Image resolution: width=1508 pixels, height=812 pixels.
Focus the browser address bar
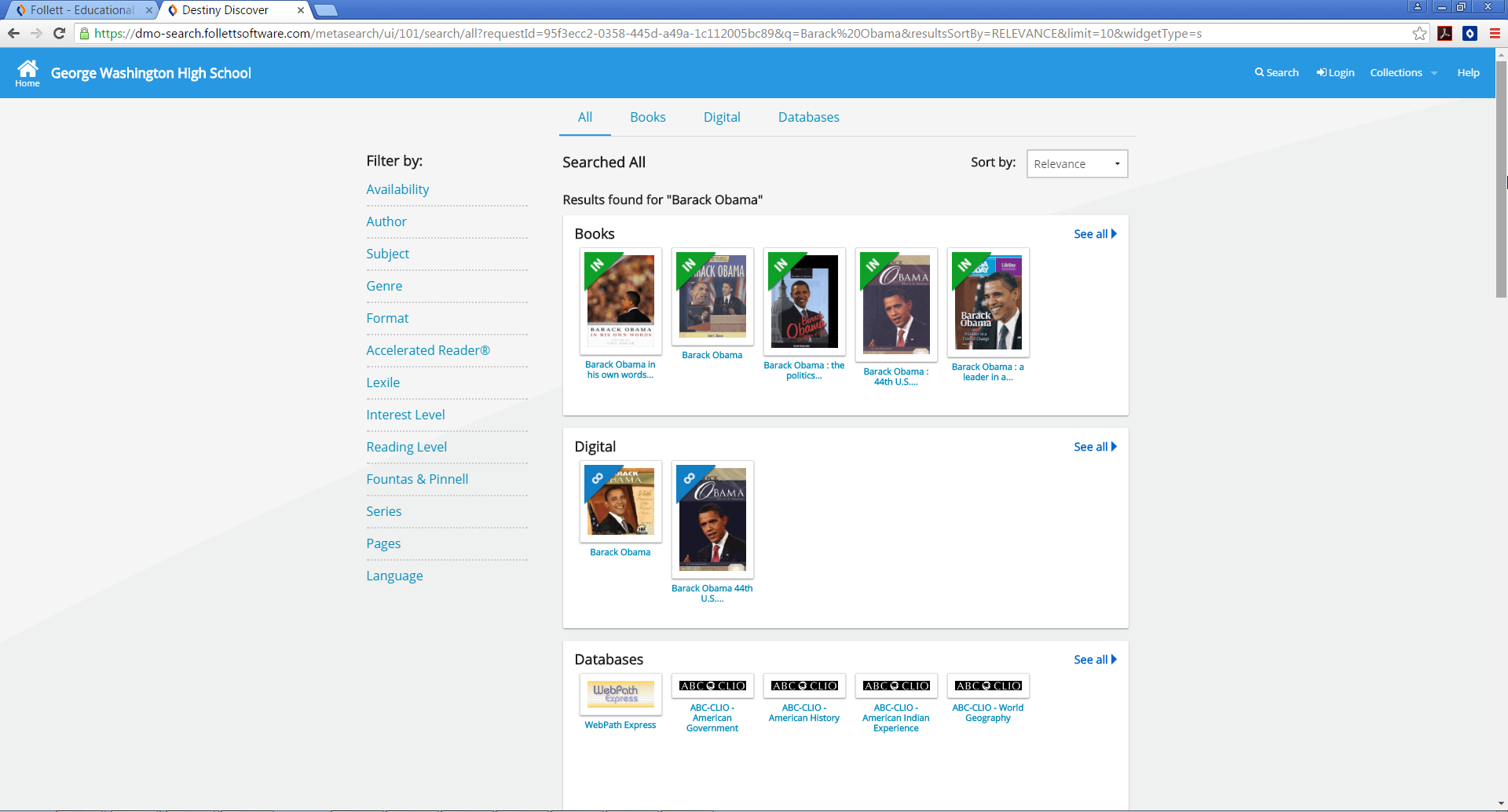[x=746, y=33]
